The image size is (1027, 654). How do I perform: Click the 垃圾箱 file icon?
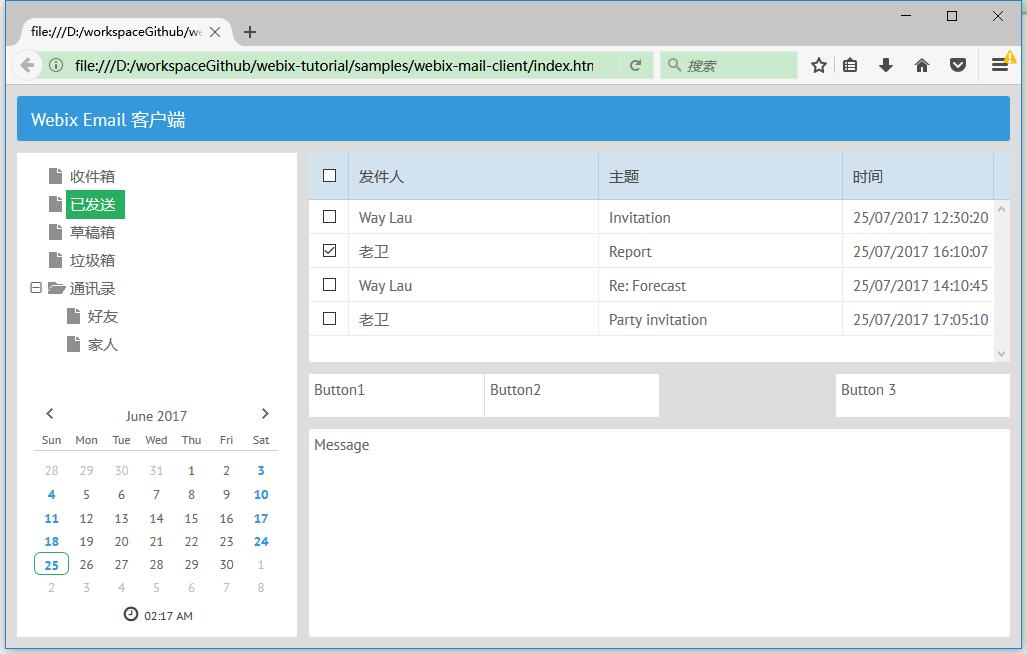(56, 261)
